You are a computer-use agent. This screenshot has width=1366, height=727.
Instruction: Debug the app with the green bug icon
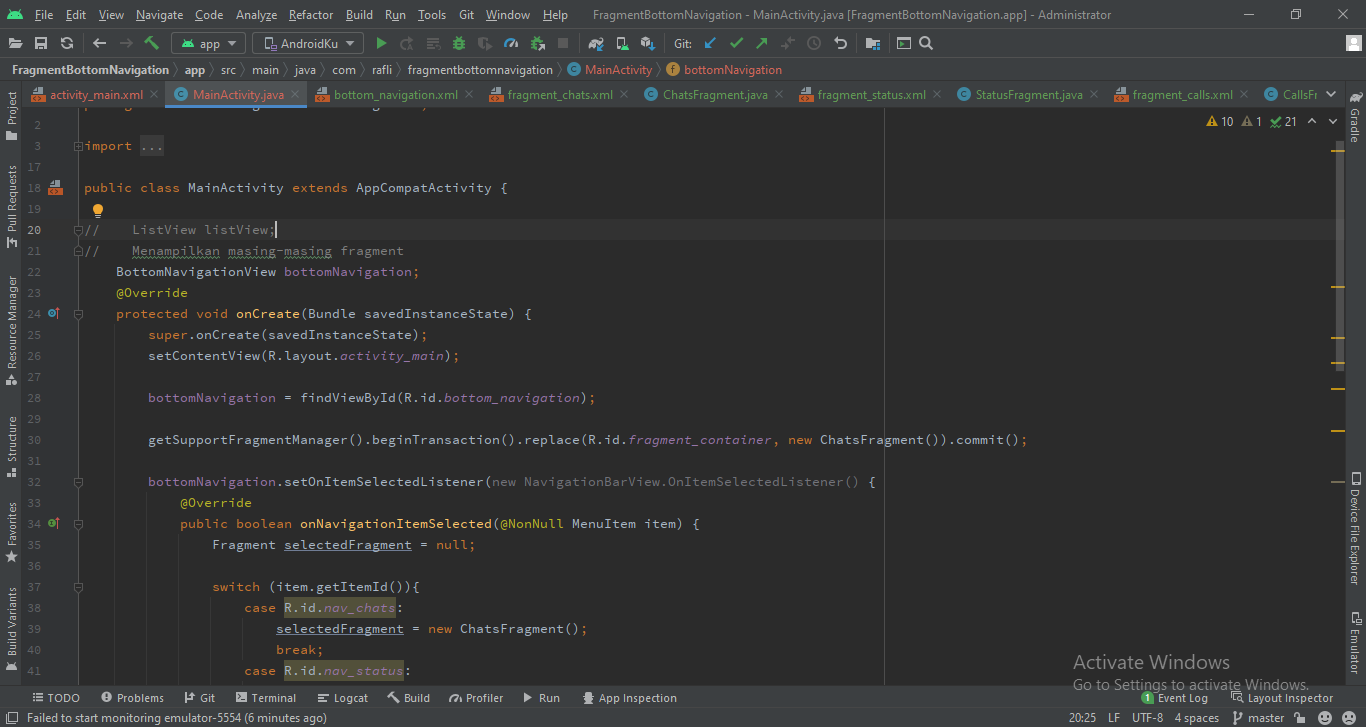[x=459, y=43]
